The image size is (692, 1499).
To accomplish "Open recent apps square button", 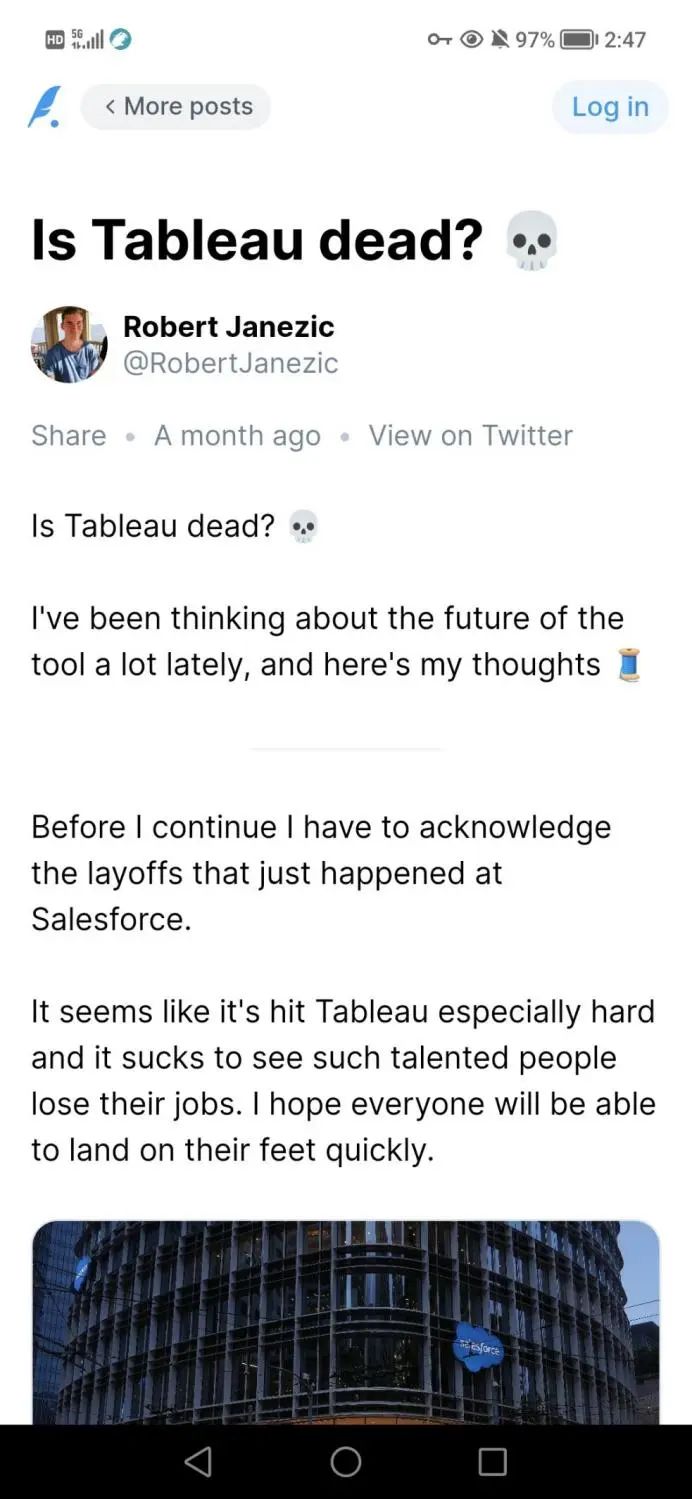I will click(x=492, y=1462).
